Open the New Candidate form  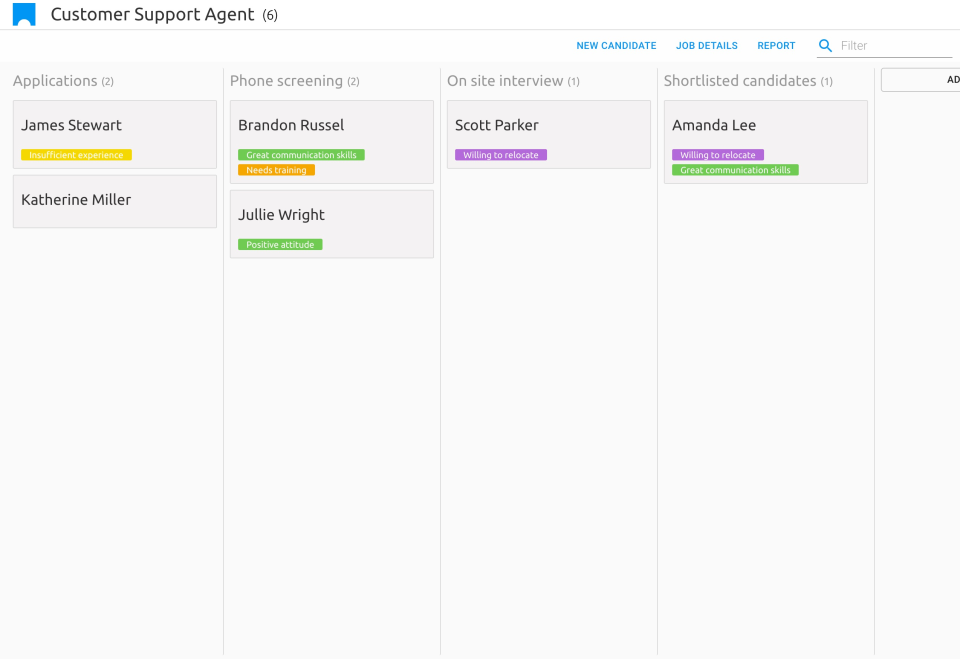click(616, 46)
